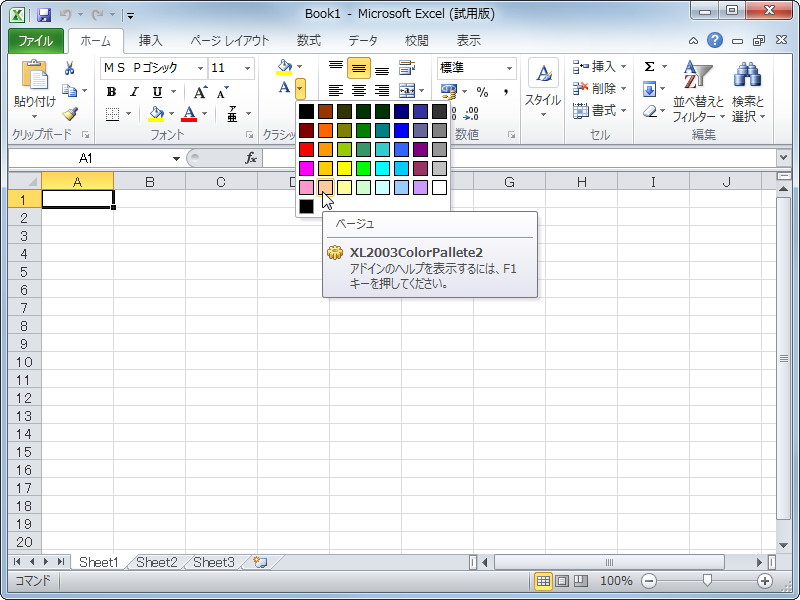Image resolution: width=800 pixels, height=600 pixels.
Task: Click the wrap text icon
Action: tap(407, 68)
